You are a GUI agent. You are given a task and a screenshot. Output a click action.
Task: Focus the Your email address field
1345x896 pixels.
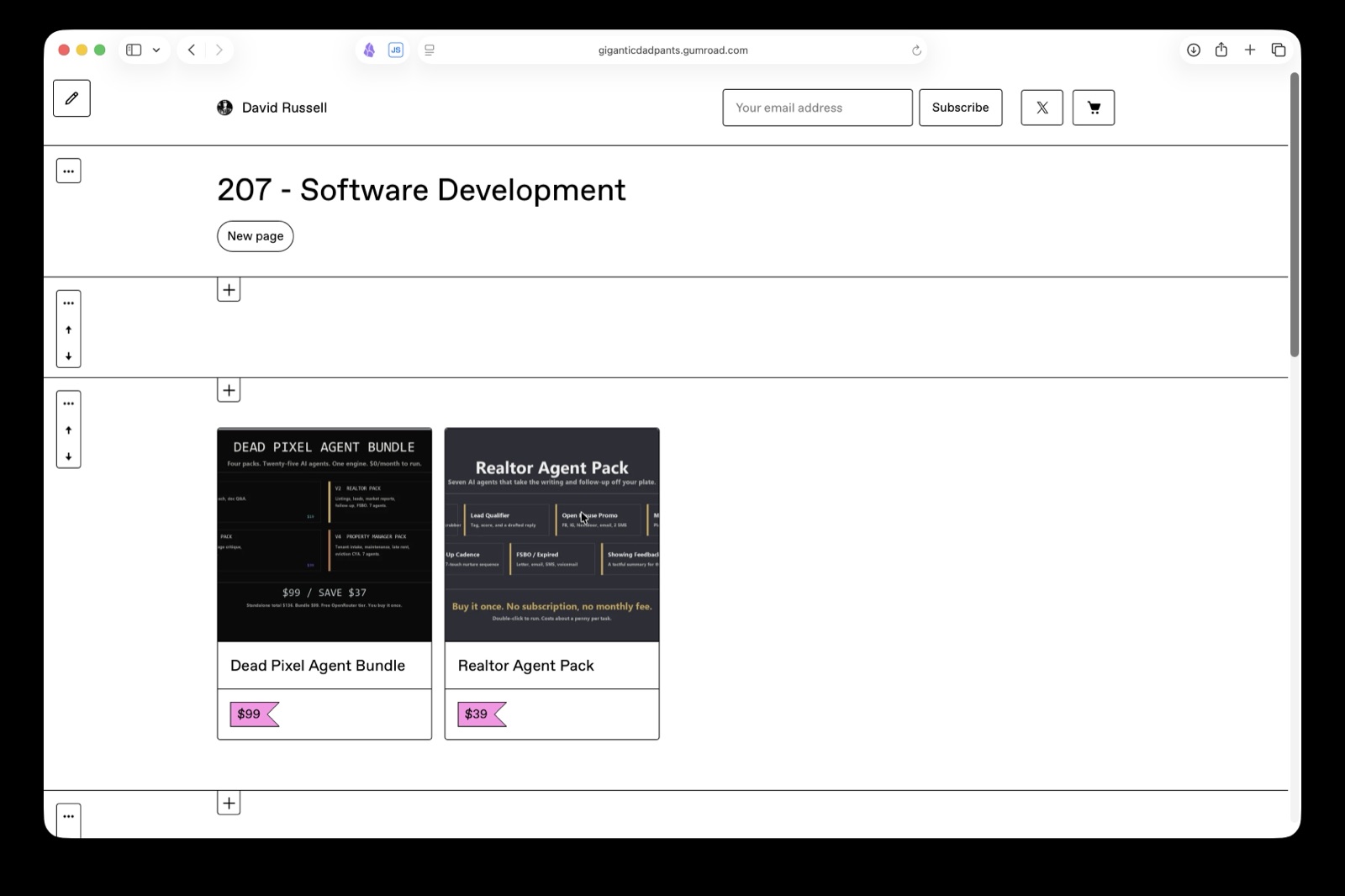tap(817, 108)
